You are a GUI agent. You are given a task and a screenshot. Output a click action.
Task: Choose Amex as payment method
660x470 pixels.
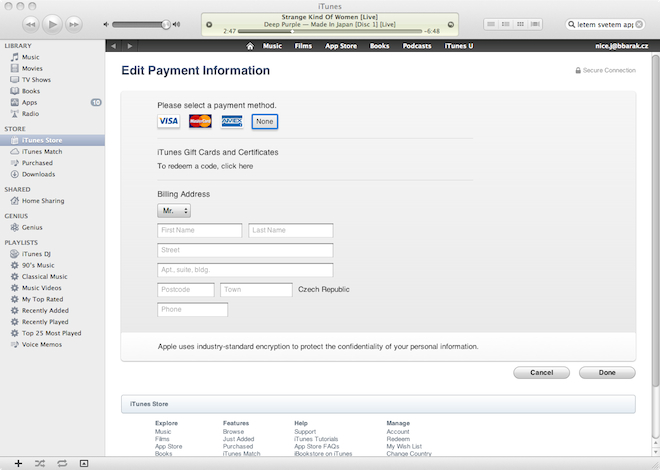pos(232,121)
